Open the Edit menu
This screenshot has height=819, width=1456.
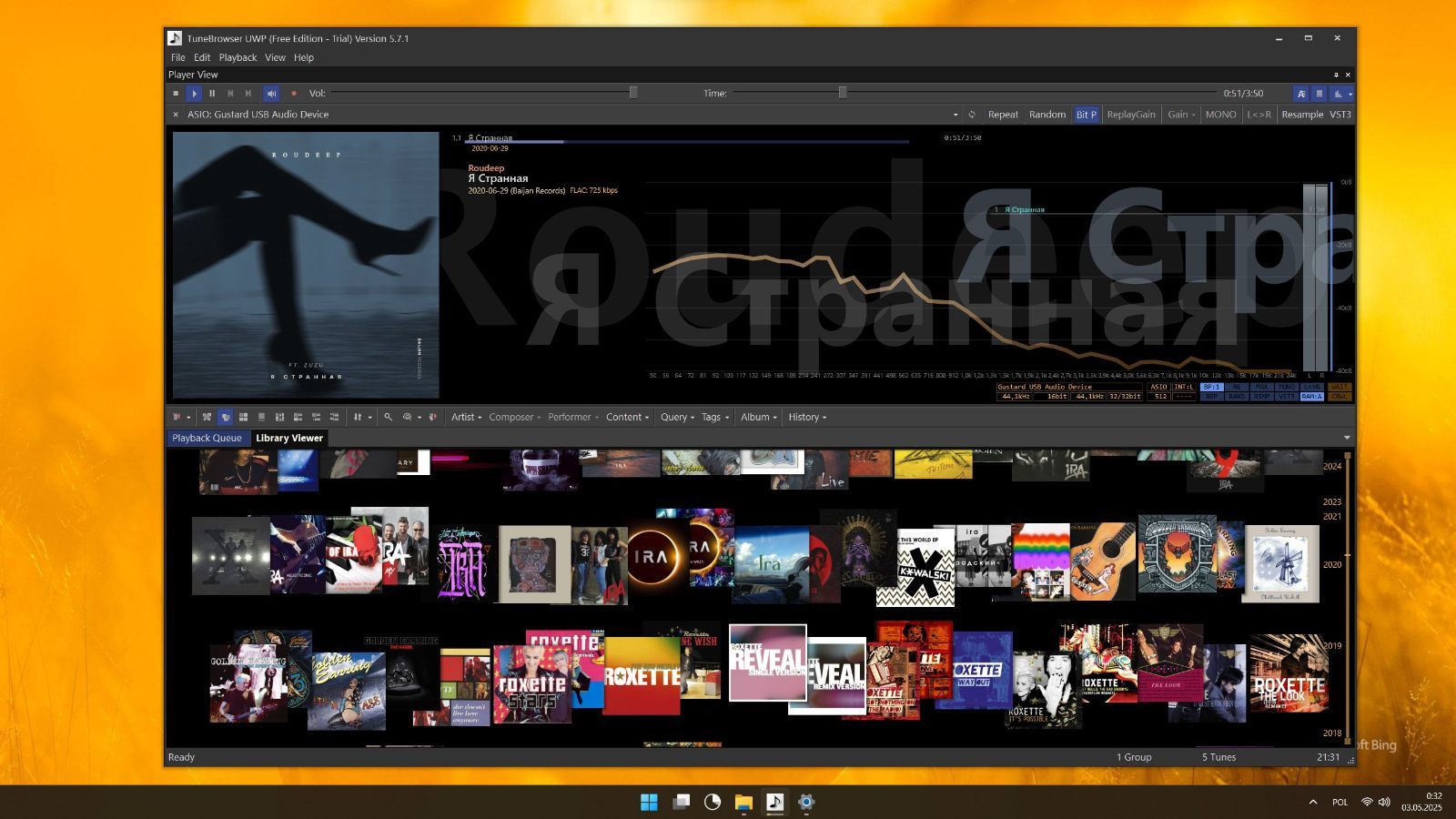click(202, 57)
